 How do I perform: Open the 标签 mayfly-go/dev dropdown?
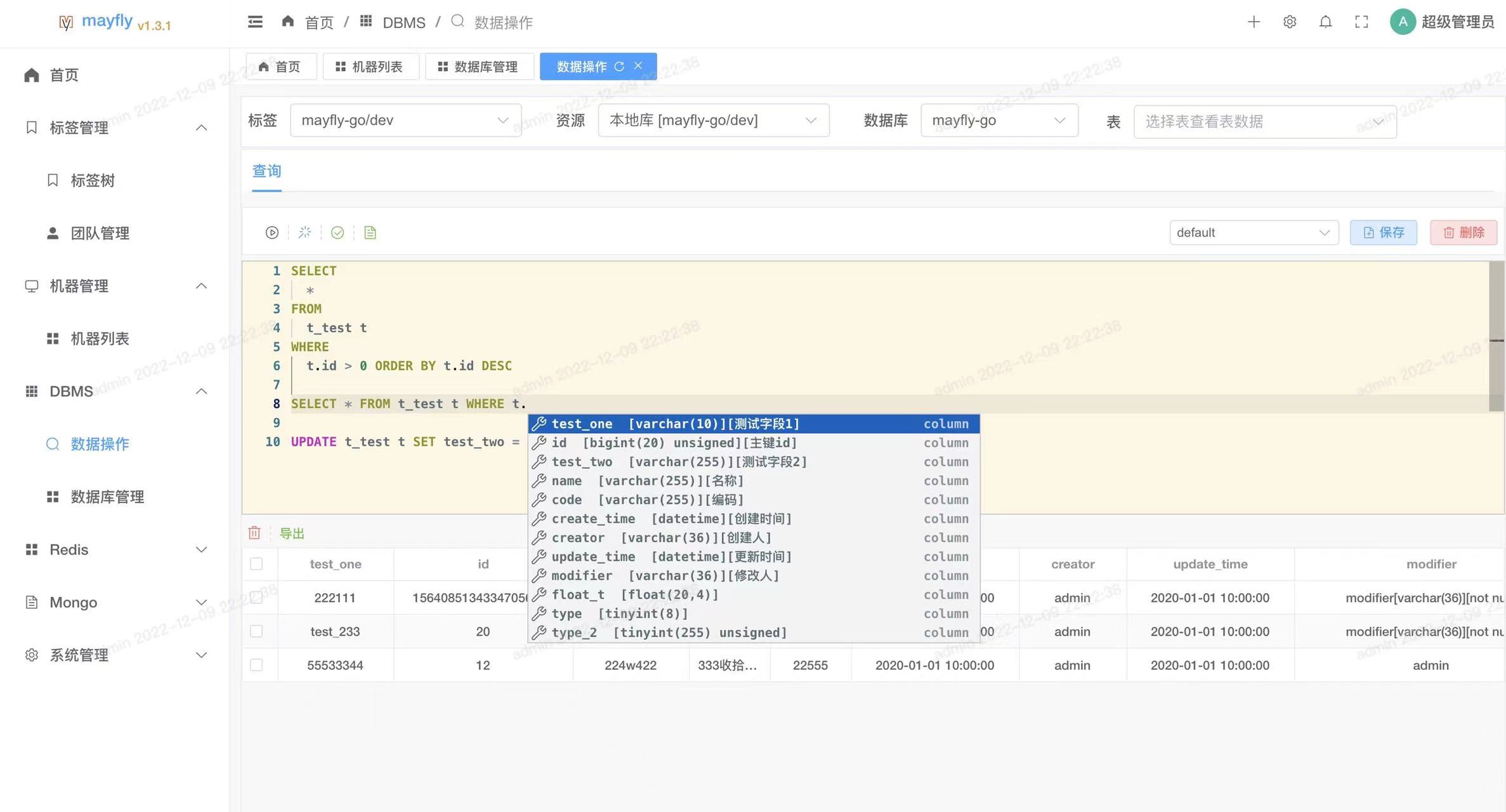[405, 121]
